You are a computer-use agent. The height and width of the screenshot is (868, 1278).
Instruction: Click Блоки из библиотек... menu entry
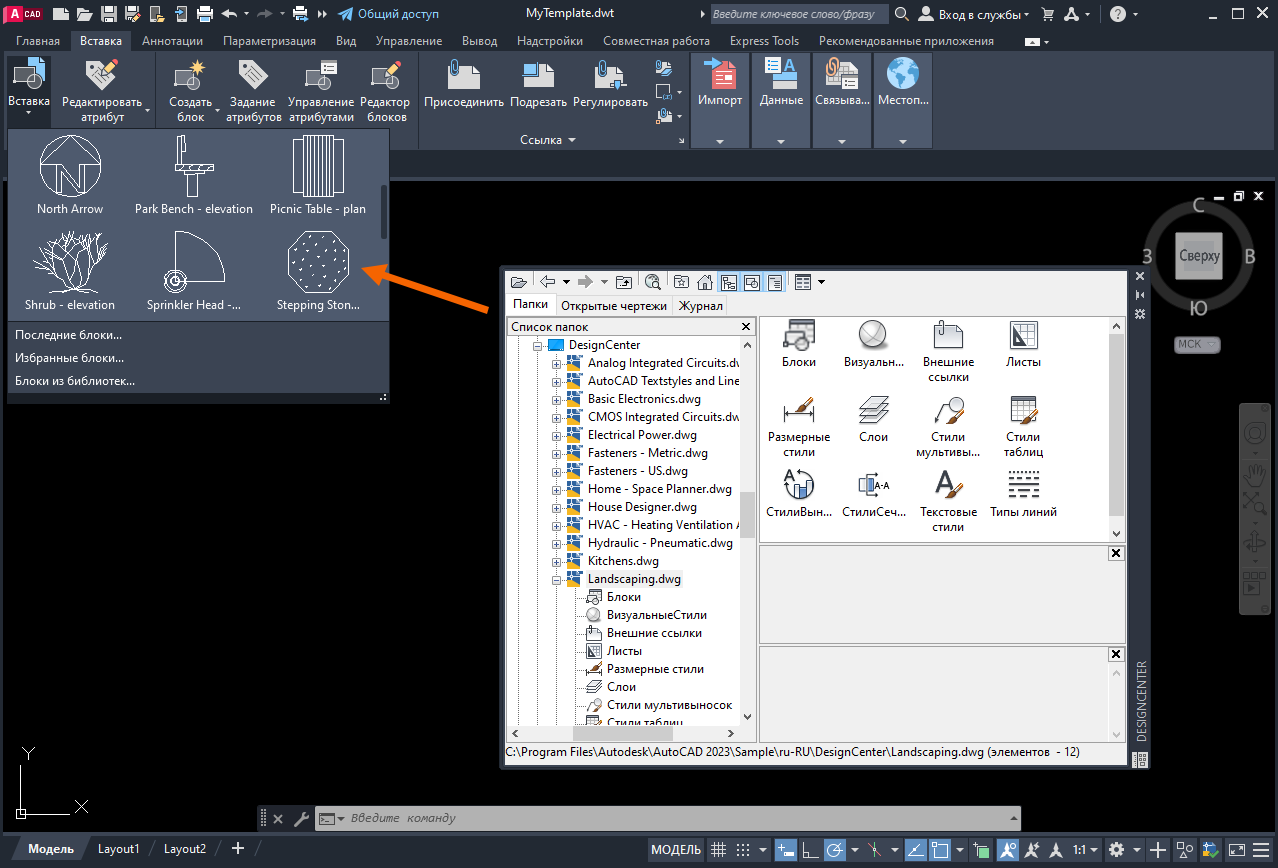tap(75, 381)
